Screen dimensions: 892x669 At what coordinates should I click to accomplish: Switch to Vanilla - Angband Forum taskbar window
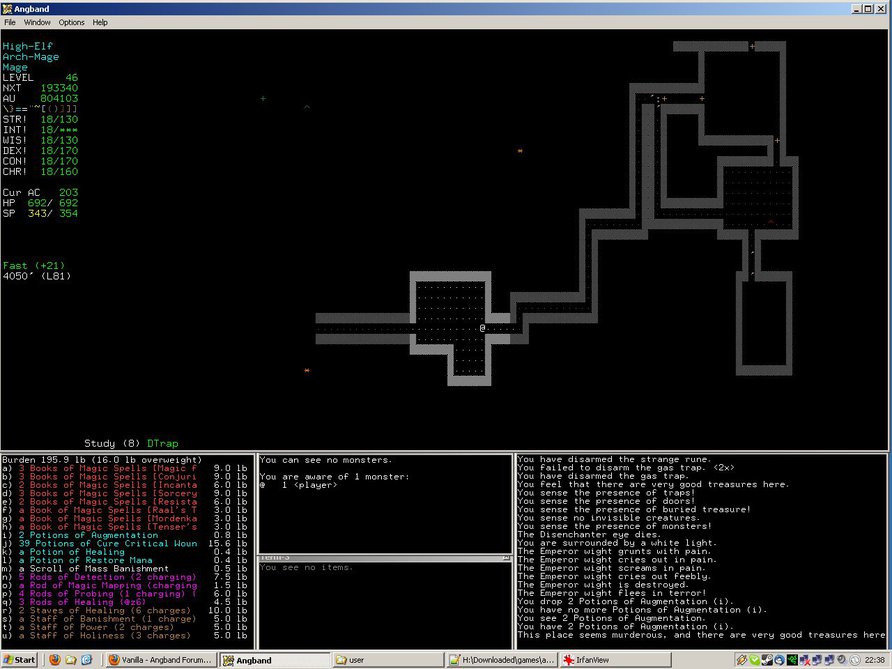[160, 660]
